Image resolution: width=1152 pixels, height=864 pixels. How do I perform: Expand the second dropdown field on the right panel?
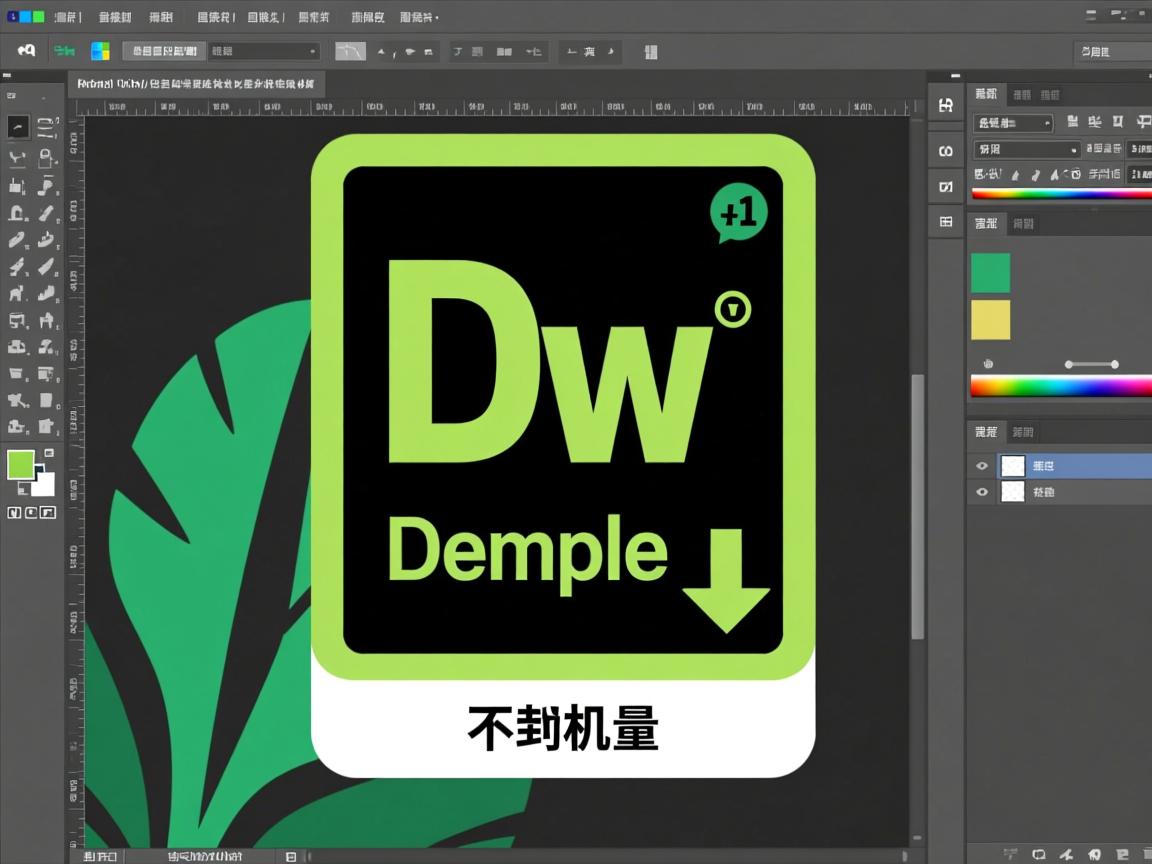click(x=1027, y=148)
